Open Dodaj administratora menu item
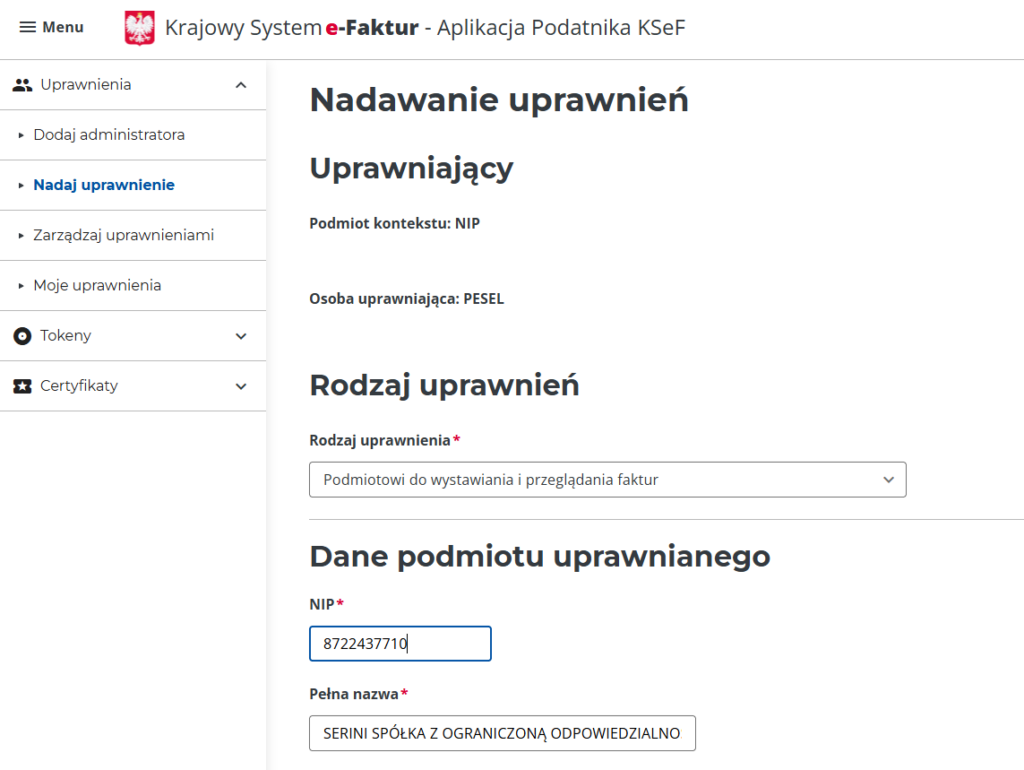The height and width of the screenshot is (770, 1024). pyautogui.click(x=109, y=135)
